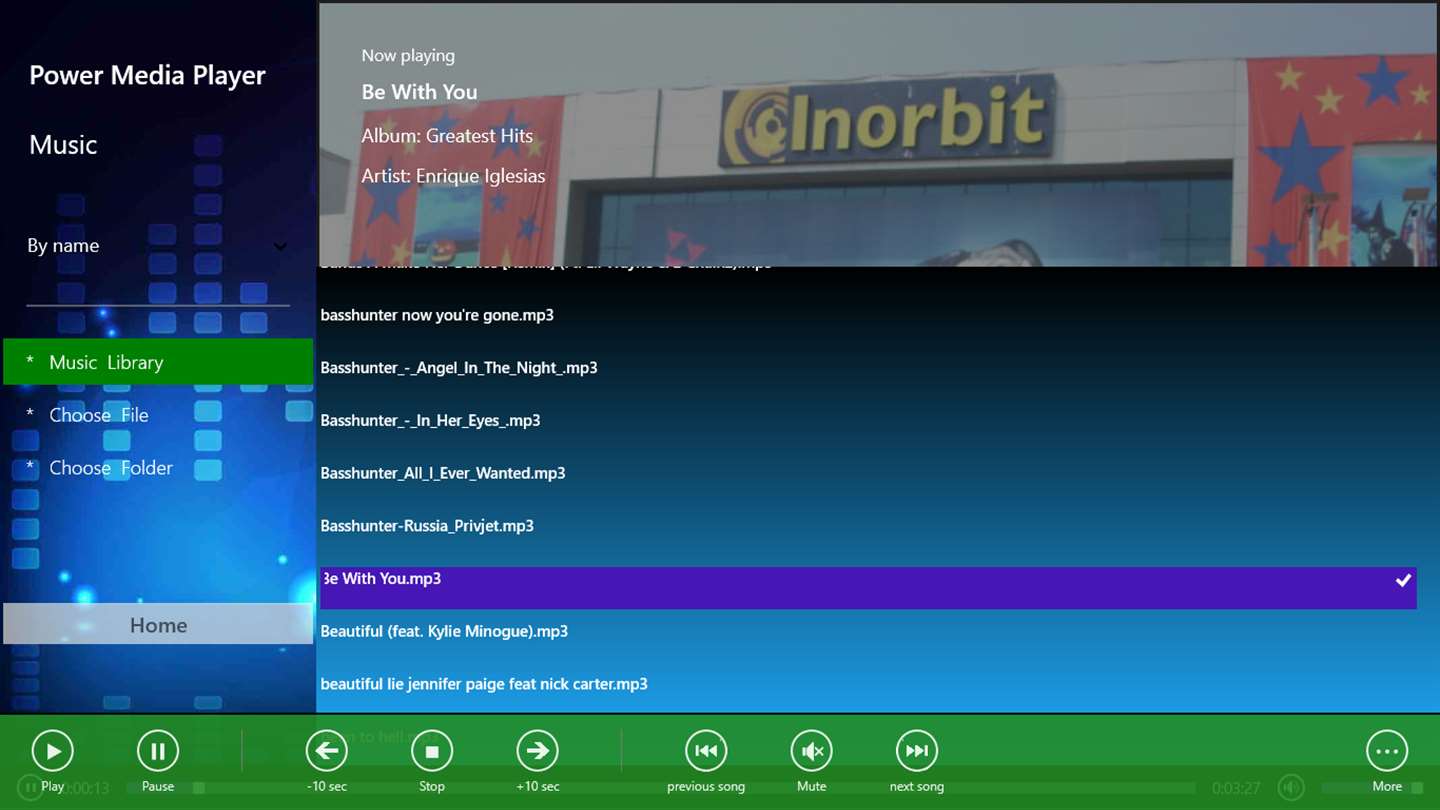This screenshot has width=1440, height=810.
Task: Jump to the next song
Action: (917, 751)
